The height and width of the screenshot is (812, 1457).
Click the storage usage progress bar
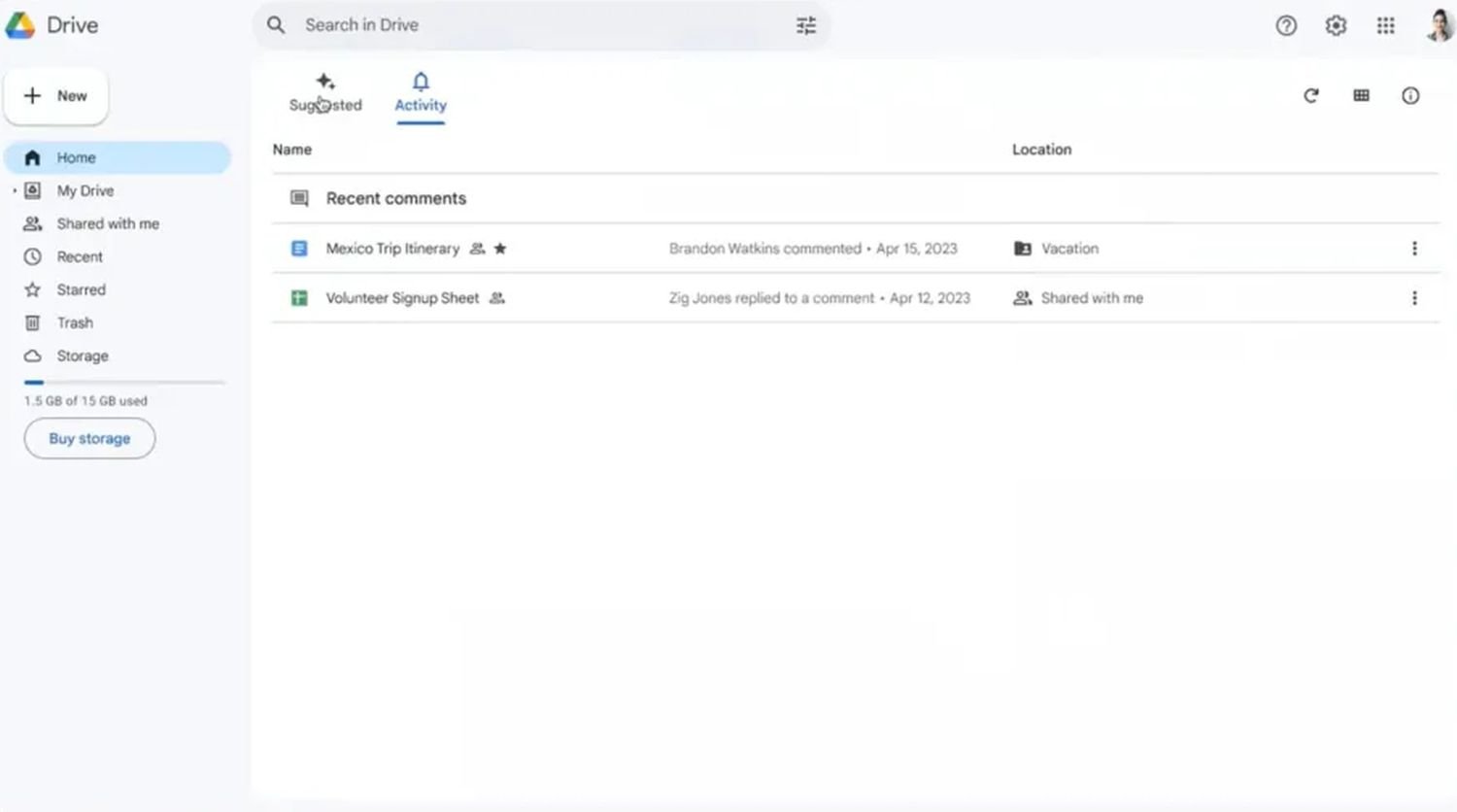tap(124, 383)
